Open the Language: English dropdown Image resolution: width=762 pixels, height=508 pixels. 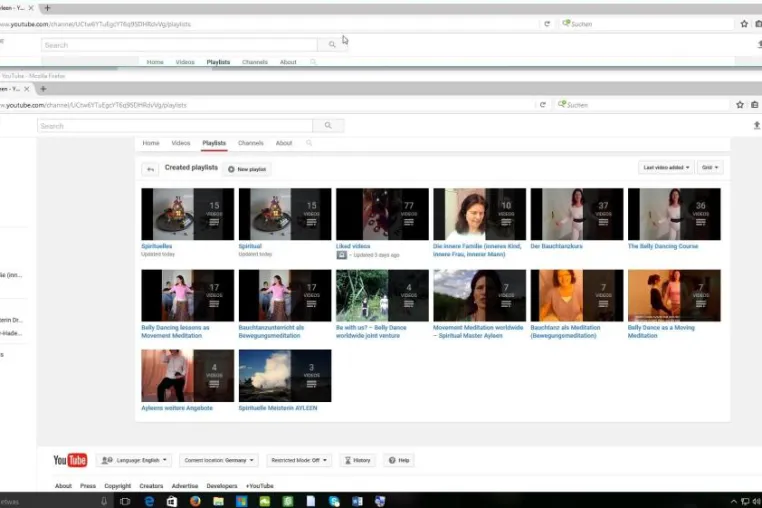click(134, 460)
